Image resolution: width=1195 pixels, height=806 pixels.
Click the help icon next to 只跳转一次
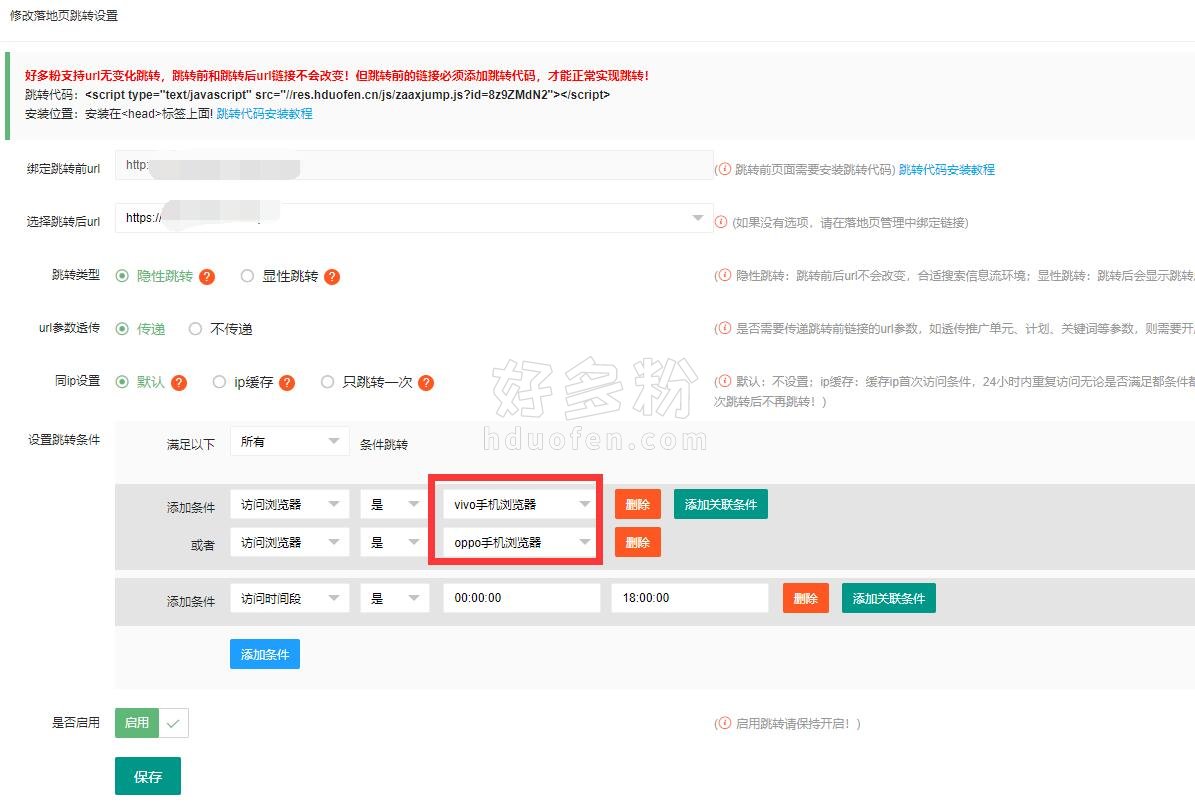coord(426,382)
